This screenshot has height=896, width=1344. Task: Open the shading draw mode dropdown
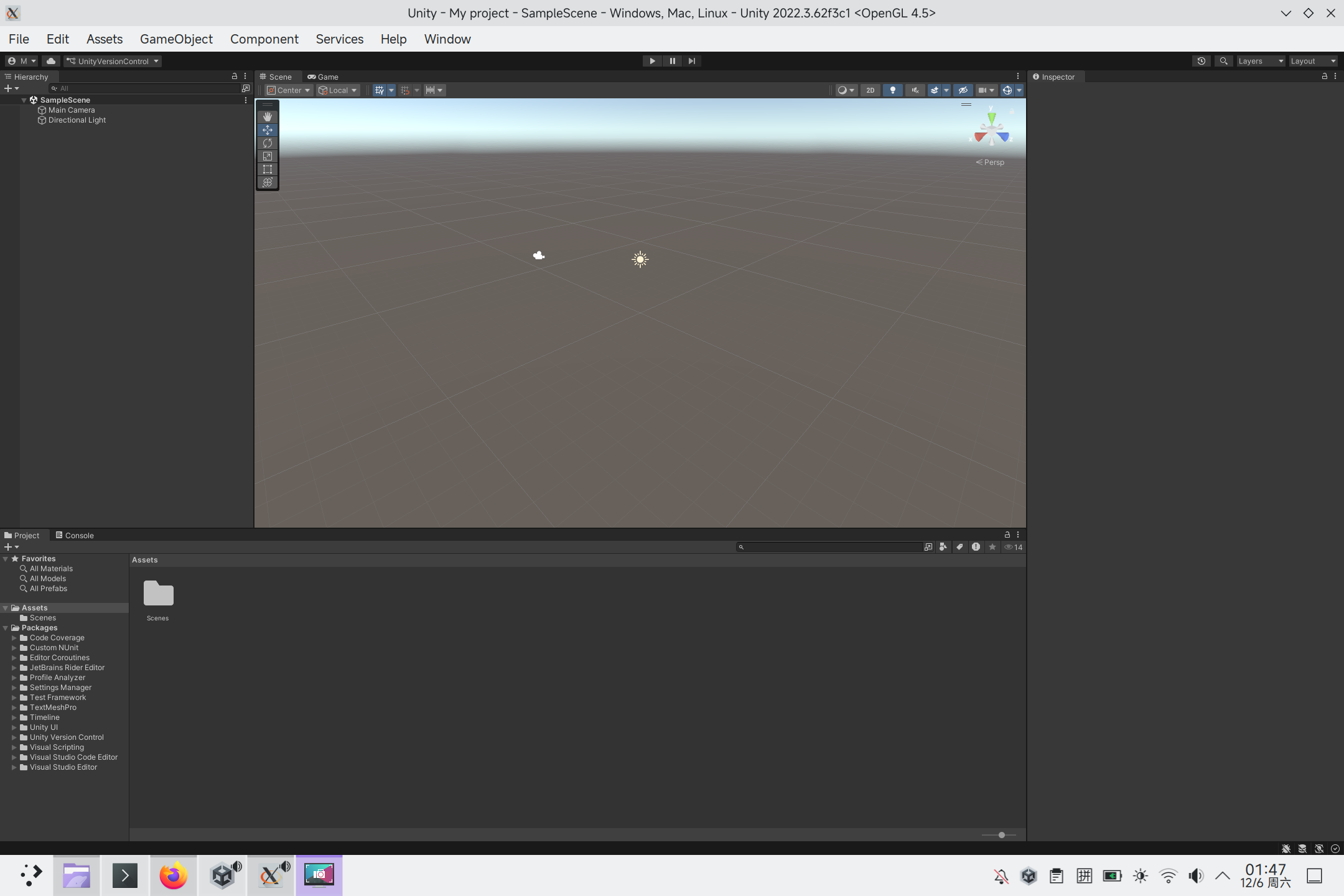click(846, 90)
